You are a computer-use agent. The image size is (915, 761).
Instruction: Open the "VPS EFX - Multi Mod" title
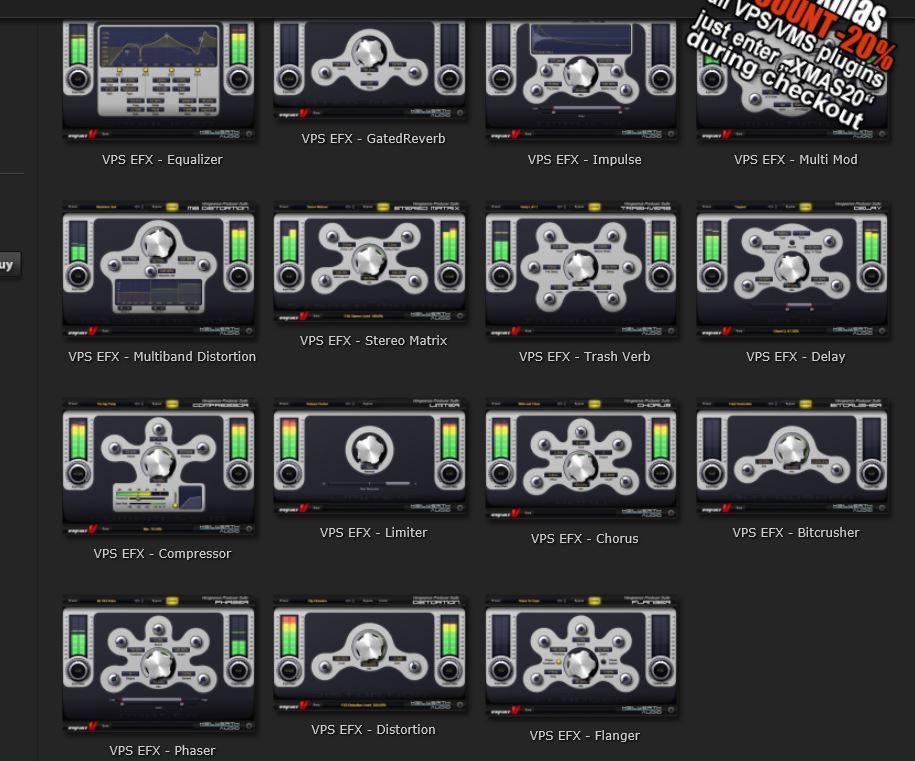[x=796, y=159]
